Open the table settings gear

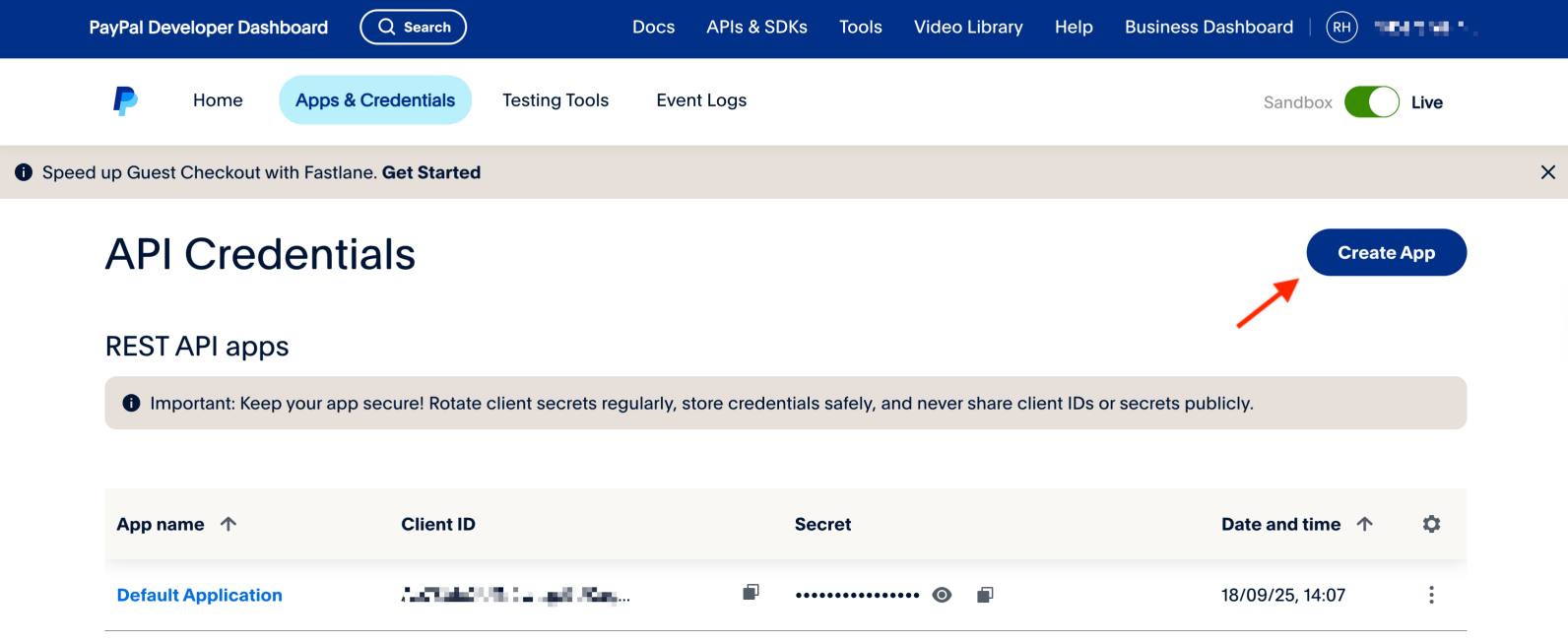coord(1431,524)
